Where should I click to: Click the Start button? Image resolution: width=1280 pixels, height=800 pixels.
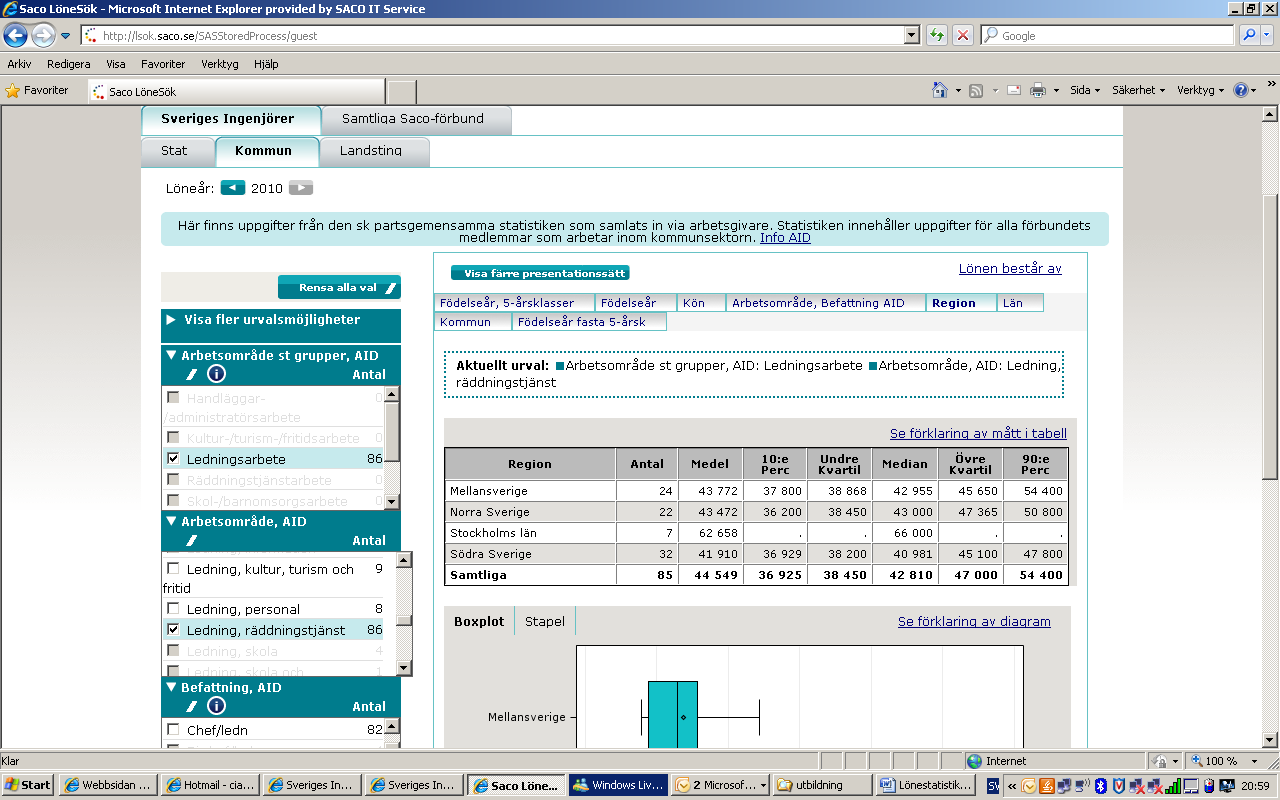coord(28,785)
